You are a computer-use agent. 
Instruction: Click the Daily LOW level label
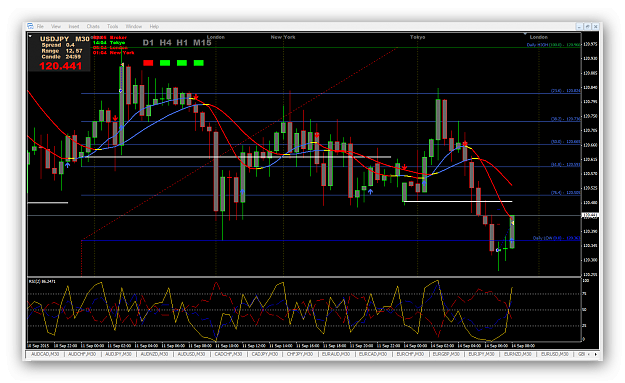(x=556, y=238)
